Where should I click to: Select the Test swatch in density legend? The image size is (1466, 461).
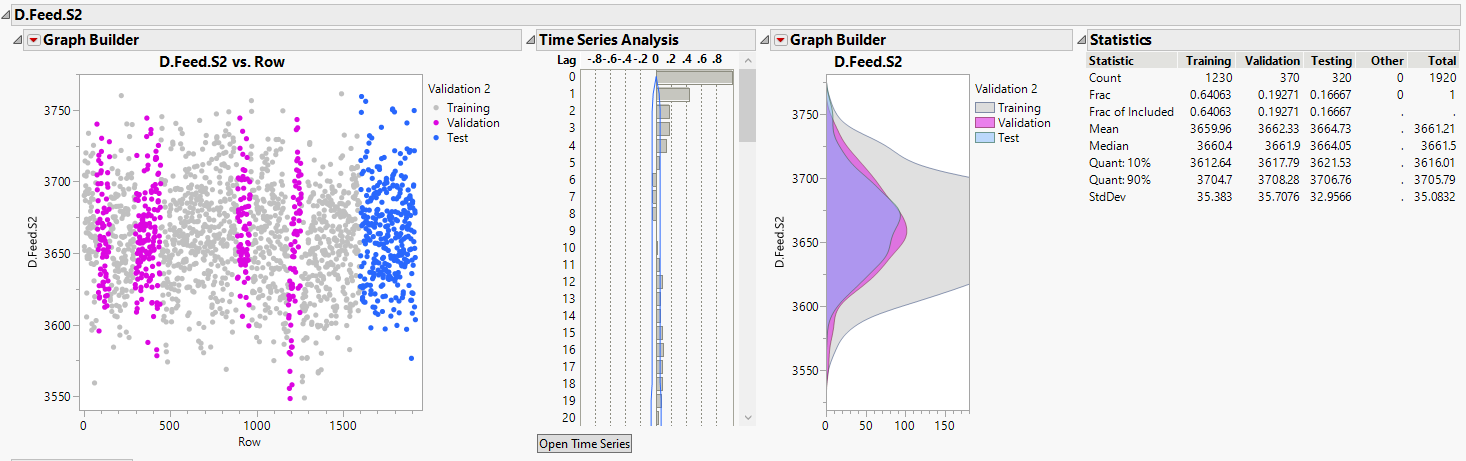[x=984, y=138]
